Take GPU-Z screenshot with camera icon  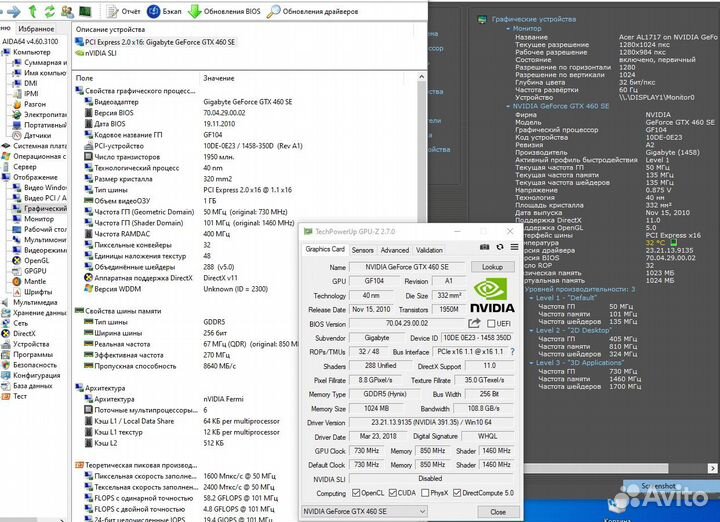pos(484,247)
